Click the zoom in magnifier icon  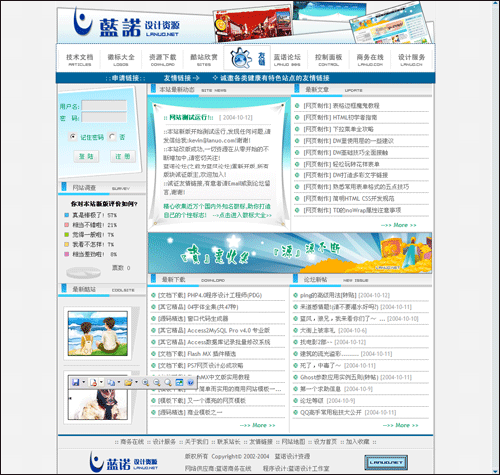pos(145,382)
